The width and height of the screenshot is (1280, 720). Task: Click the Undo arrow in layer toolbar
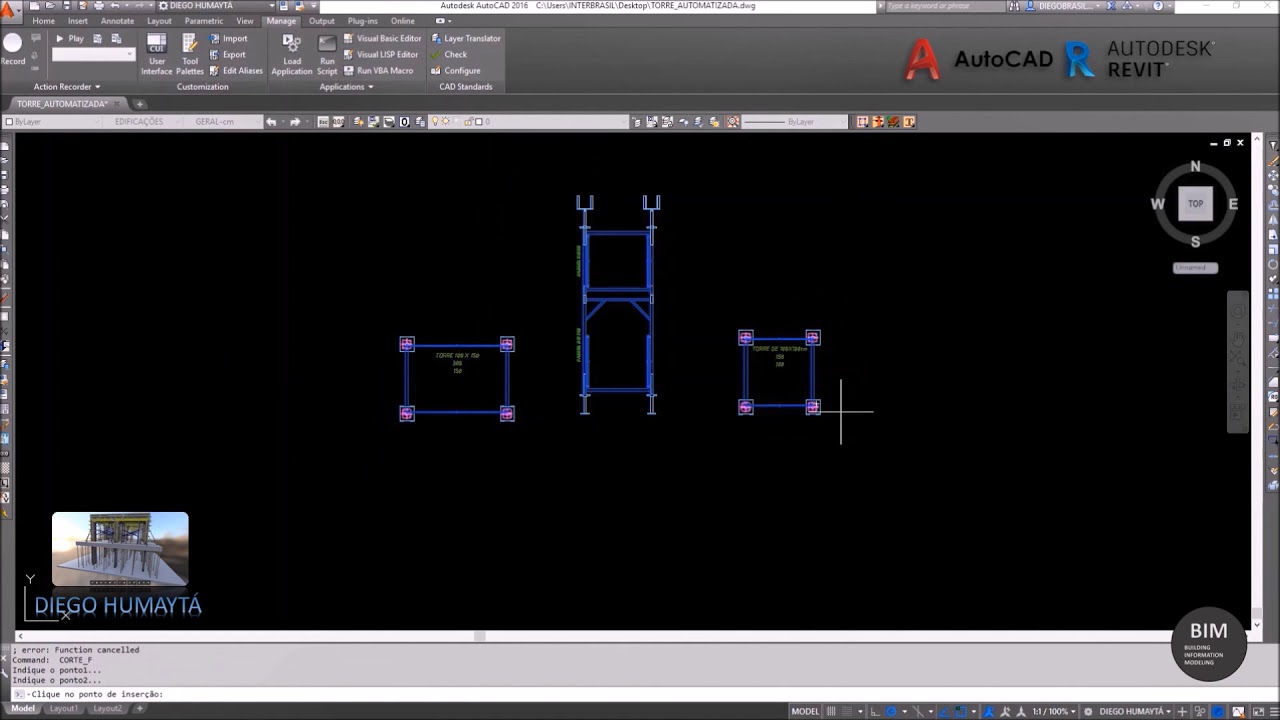[x=271, y=122]
